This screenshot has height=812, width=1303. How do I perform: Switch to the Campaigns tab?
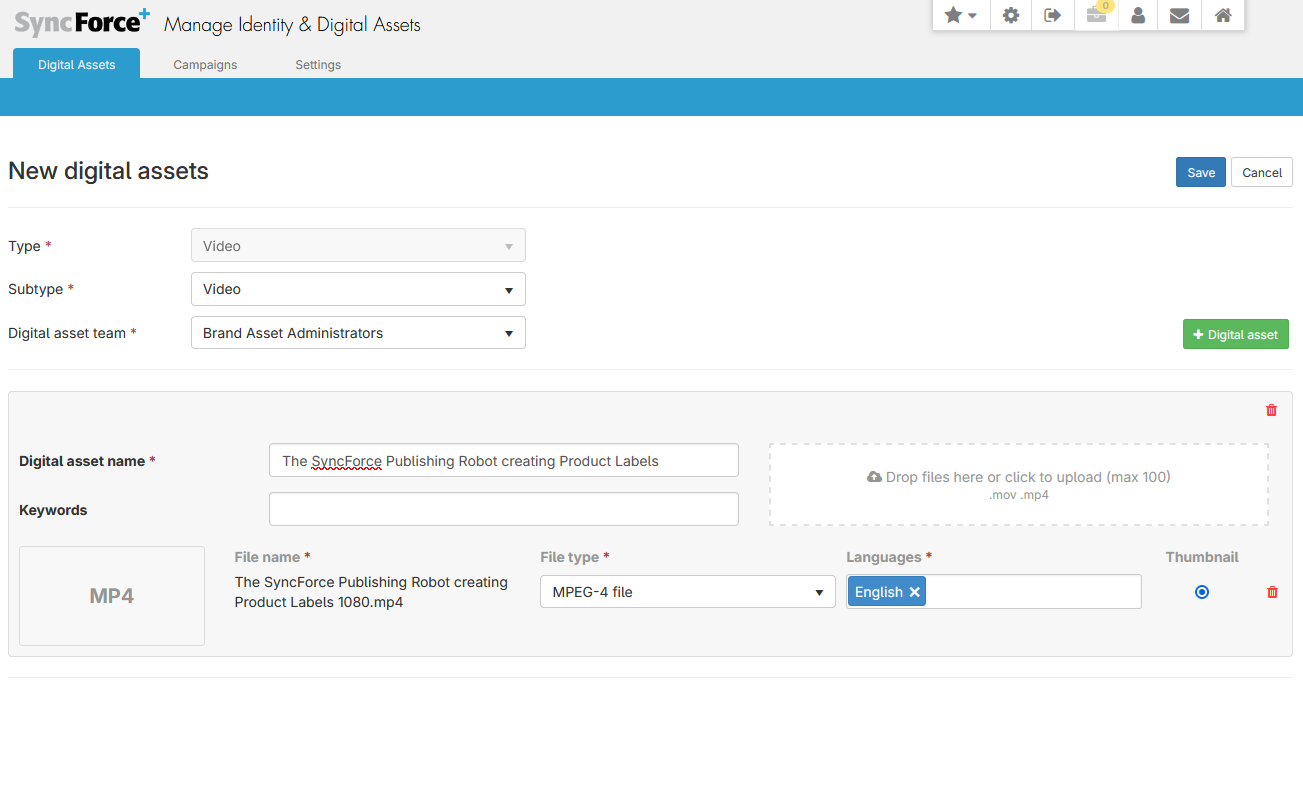pos(205,64)
